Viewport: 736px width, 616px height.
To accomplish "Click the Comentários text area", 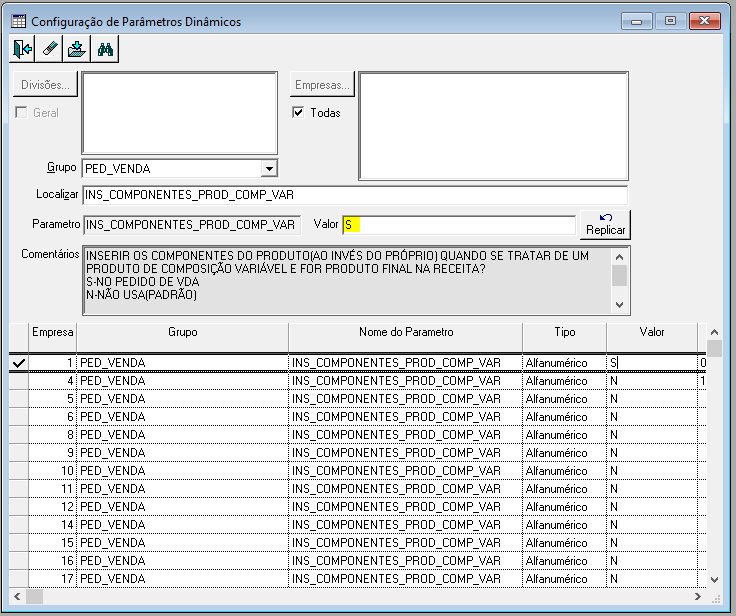I will (x=347, y=280).
